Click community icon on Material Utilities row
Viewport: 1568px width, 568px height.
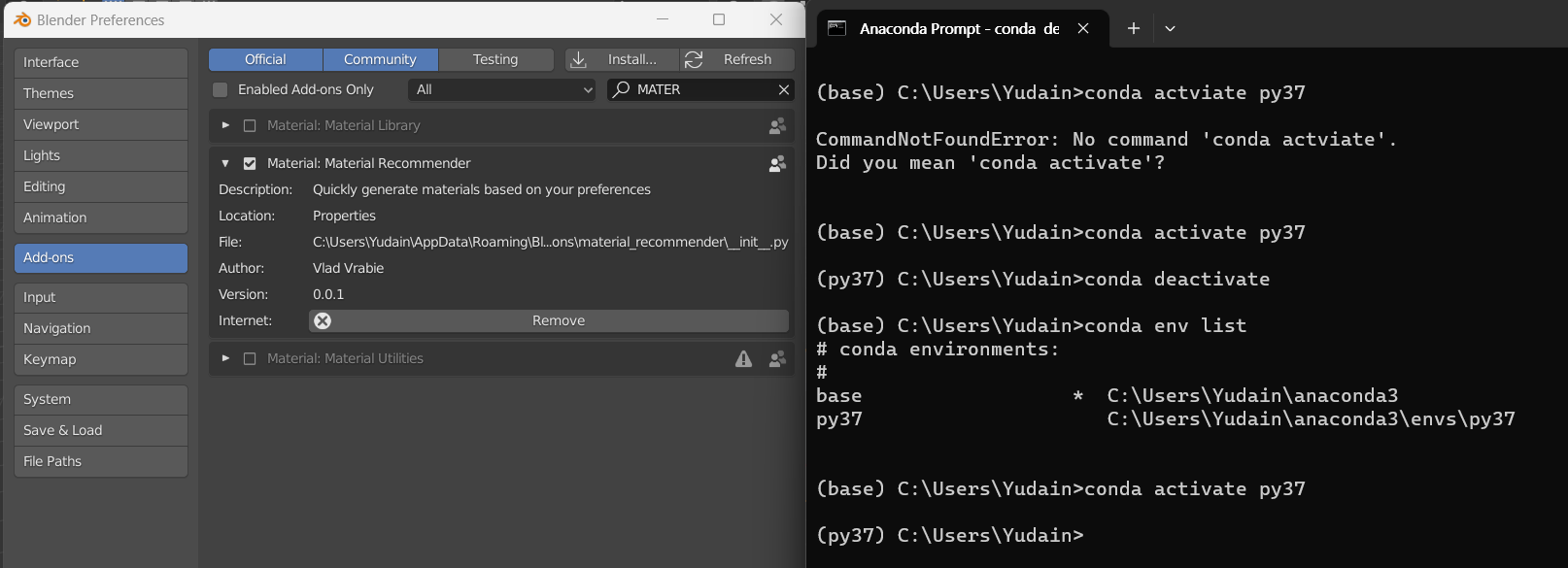pyautogui.click(x=777, y=358)
